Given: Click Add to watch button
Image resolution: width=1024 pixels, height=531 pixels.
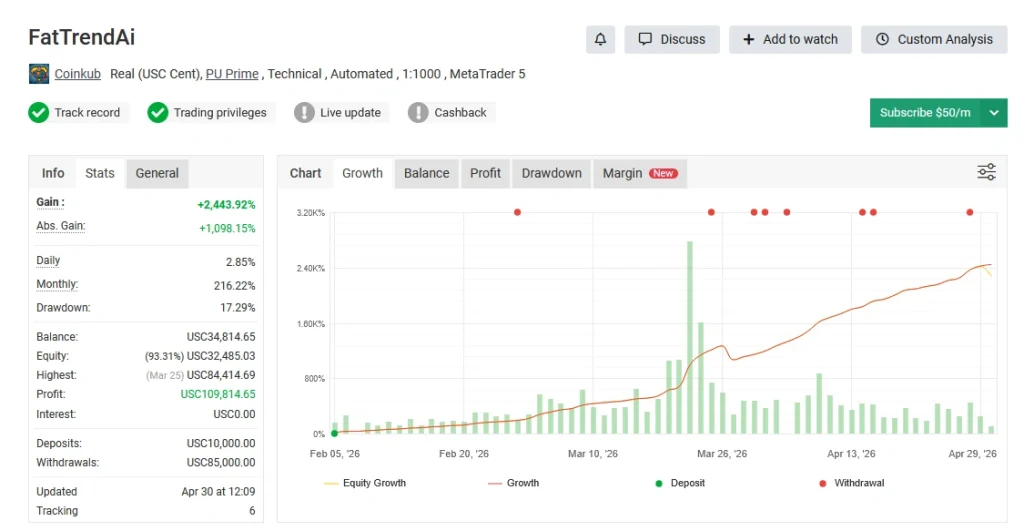Looking at the screenshot, I should tap(790, 39).
